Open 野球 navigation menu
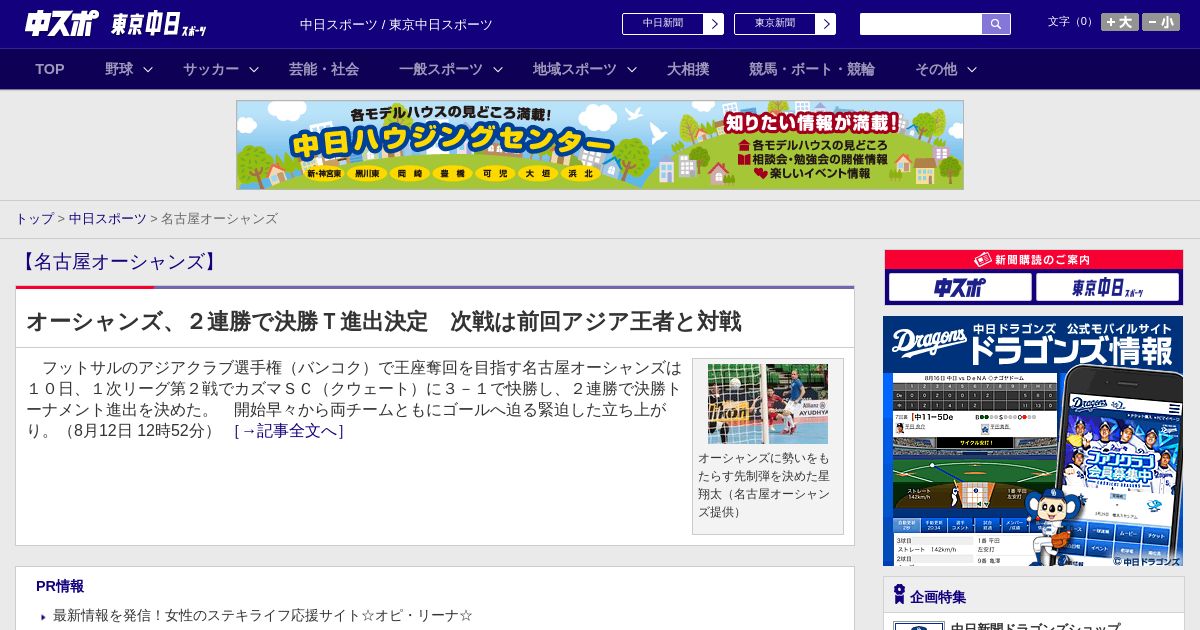This screenshot has width=1200, height=630. point(119,69)
